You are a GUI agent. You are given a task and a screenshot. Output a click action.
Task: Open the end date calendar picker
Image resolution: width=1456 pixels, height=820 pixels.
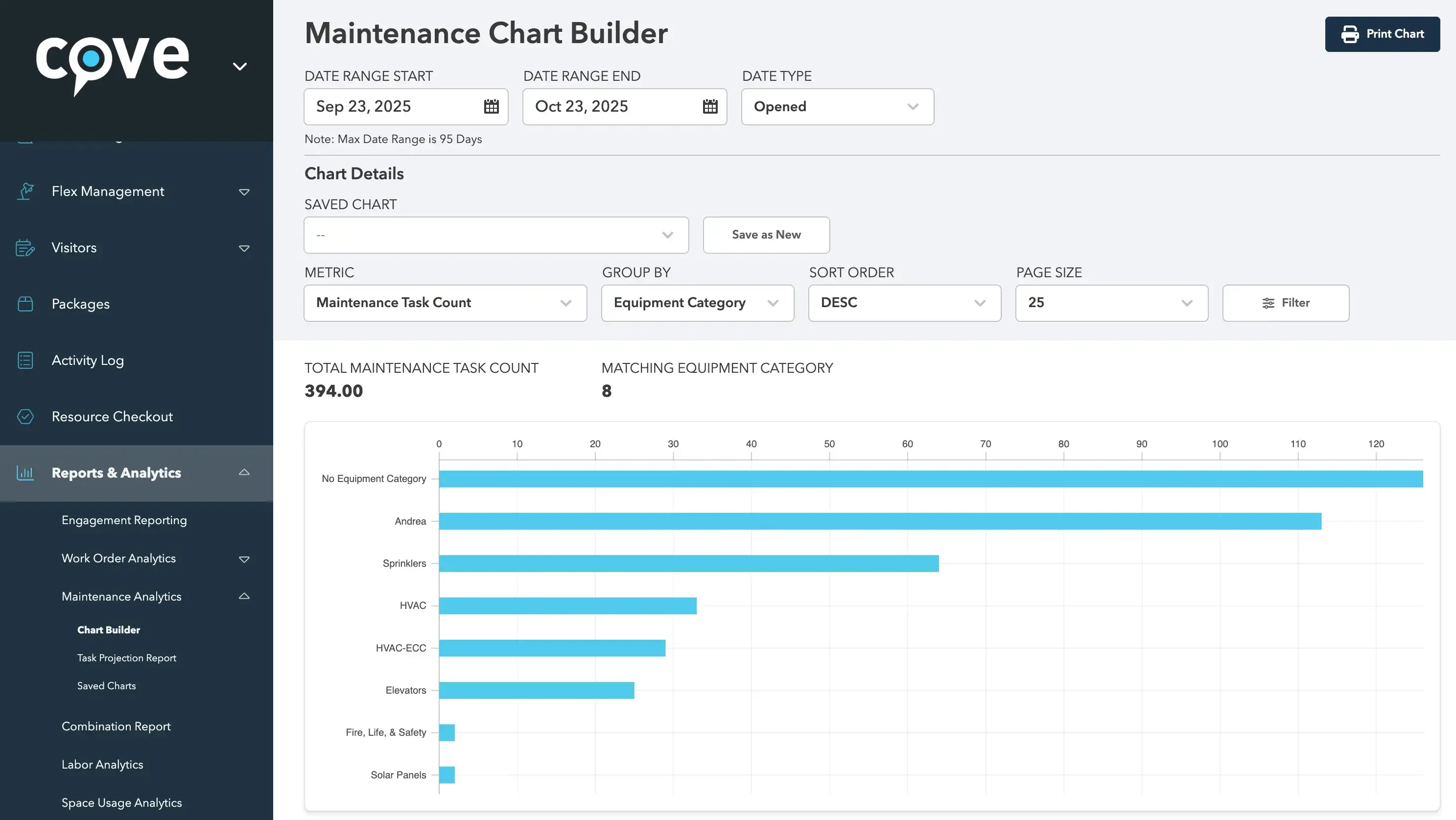709,107
